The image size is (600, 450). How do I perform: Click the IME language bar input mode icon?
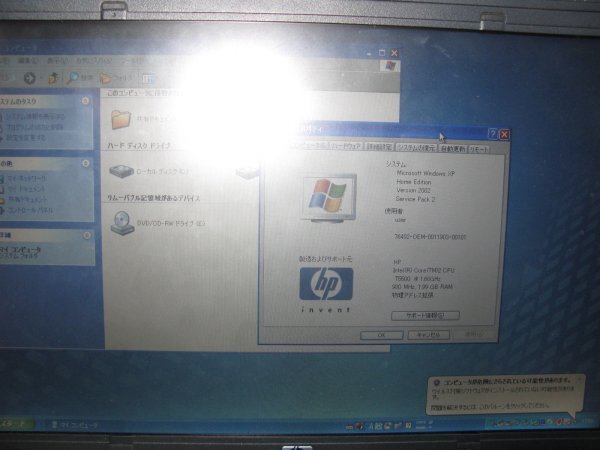point(371,426)
